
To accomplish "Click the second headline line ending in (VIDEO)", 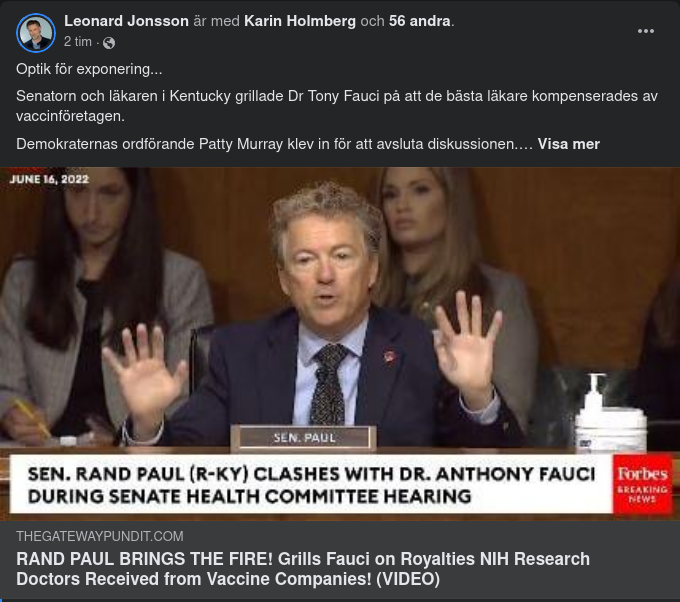I will coord(228,579).
